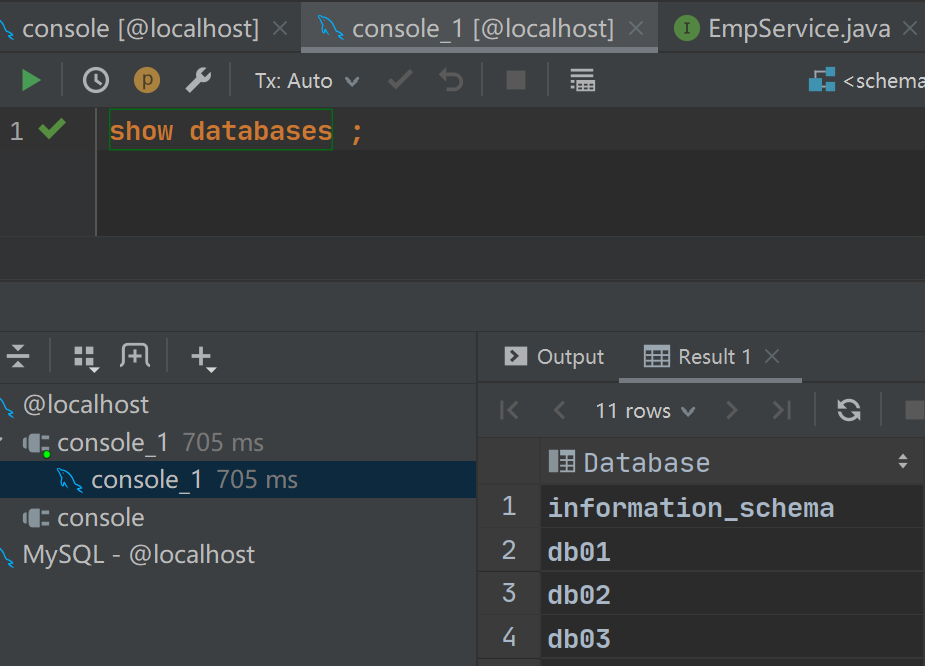Open console settings wrench icon
Viewport: 925px width, 666px height.
(198, 80)
